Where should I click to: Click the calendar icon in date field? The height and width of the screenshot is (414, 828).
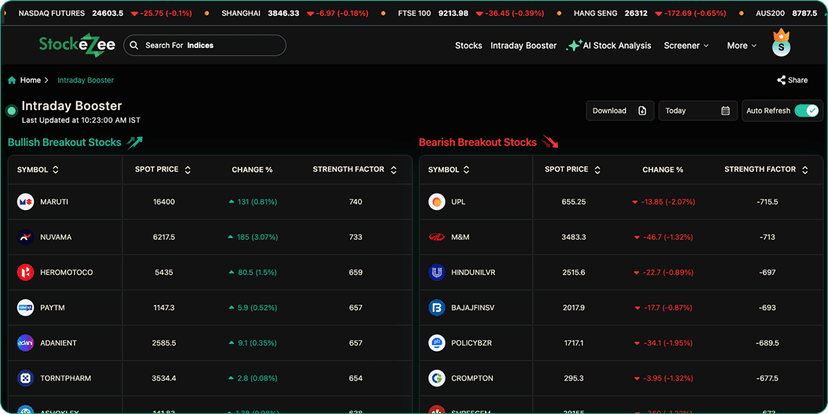click(x=725, y=111)
